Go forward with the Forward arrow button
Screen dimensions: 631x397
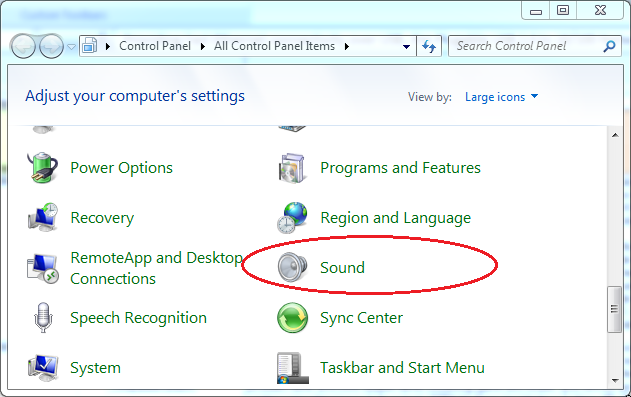(51, 46)
